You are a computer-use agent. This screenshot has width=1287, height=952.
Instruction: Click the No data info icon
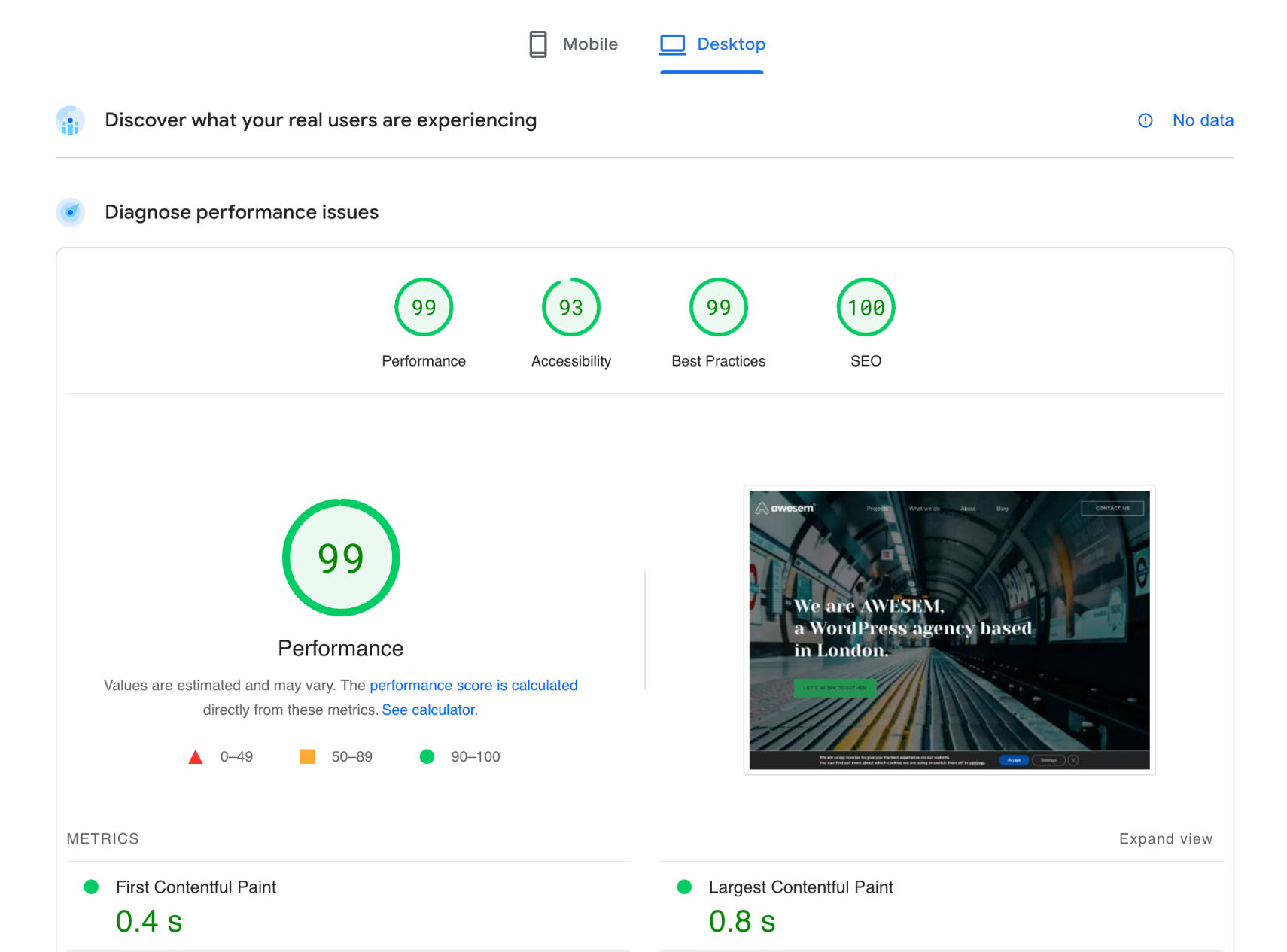click(1146, 120)
